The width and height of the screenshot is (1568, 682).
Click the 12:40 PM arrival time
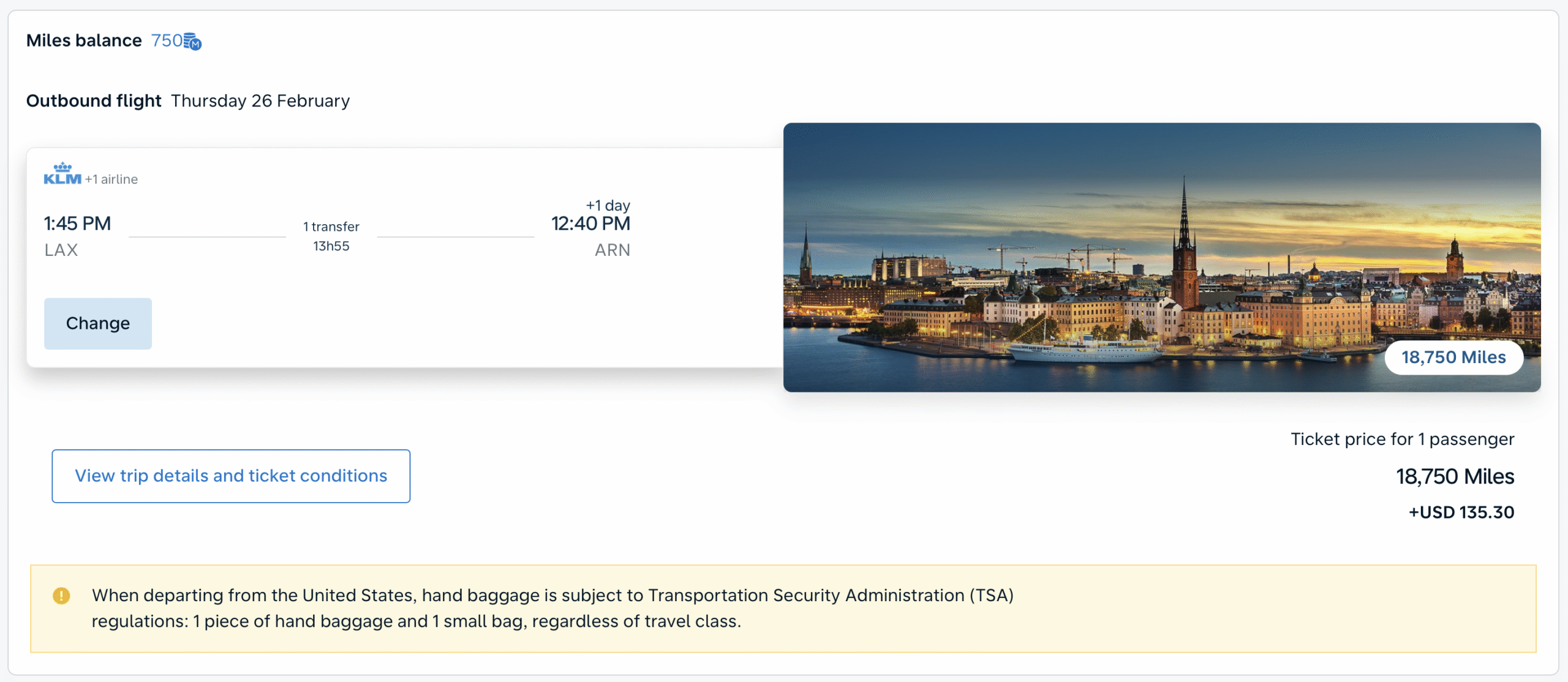[x=590, y=223]
